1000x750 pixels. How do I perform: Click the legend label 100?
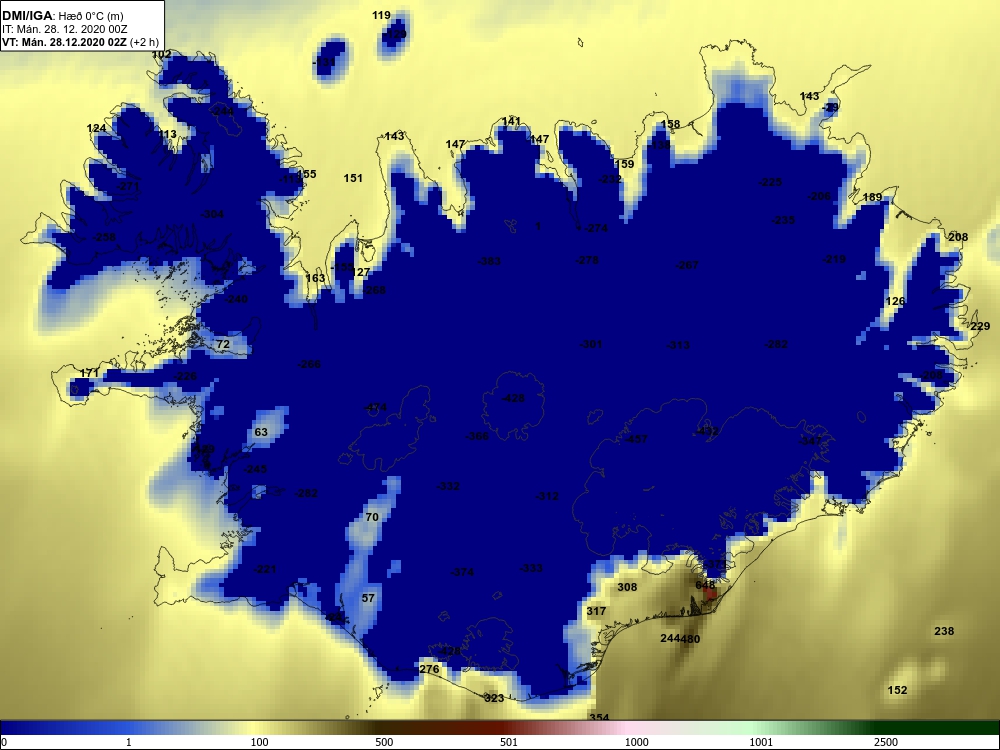(260, 742)
